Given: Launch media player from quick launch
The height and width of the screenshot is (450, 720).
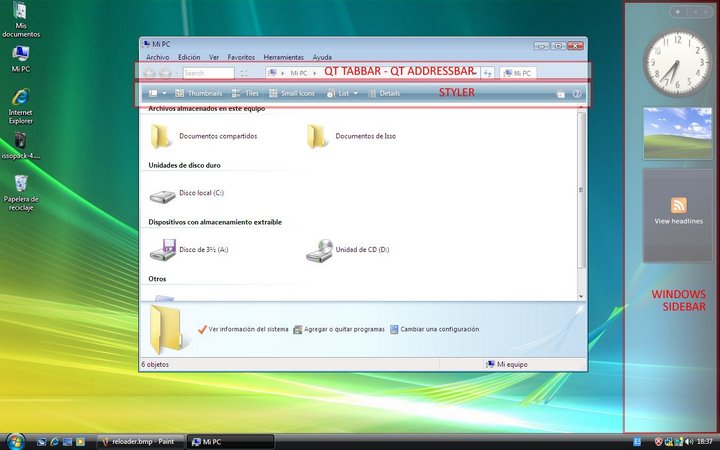Looking at the screenshot, I should coord(80,442).
